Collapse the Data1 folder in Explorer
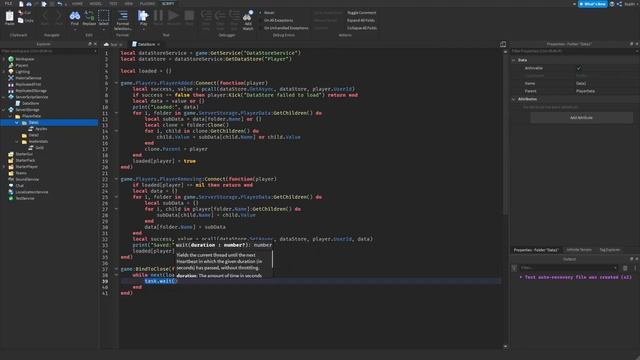Screen dimensions: 640x360 click(17, 122)
